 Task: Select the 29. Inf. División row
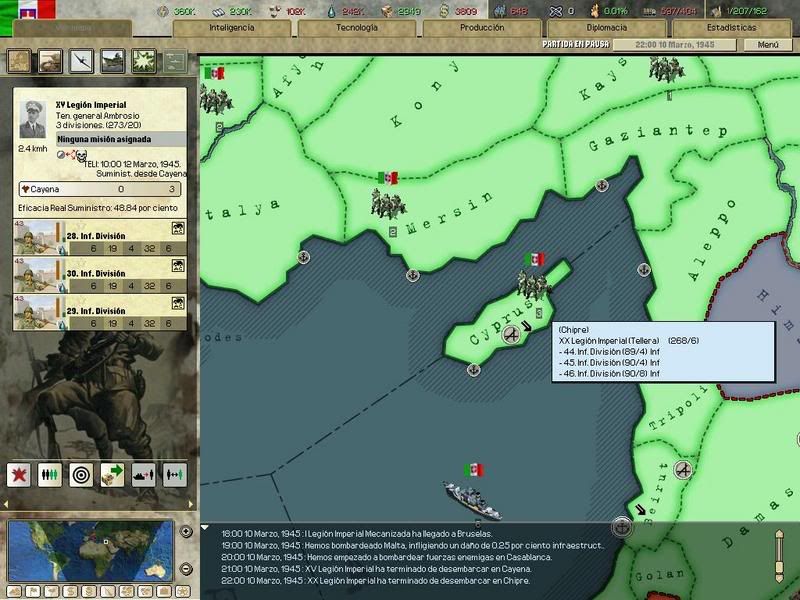pos(100,312)
